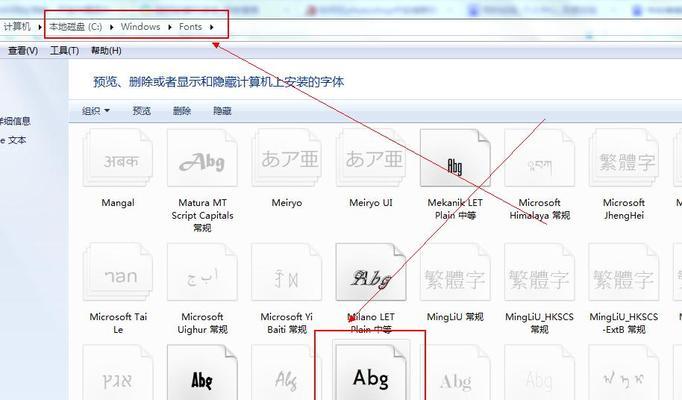Select the Microsoft JhengHei font icon
This screenshot has height=400, width=682.
[624, 160]
